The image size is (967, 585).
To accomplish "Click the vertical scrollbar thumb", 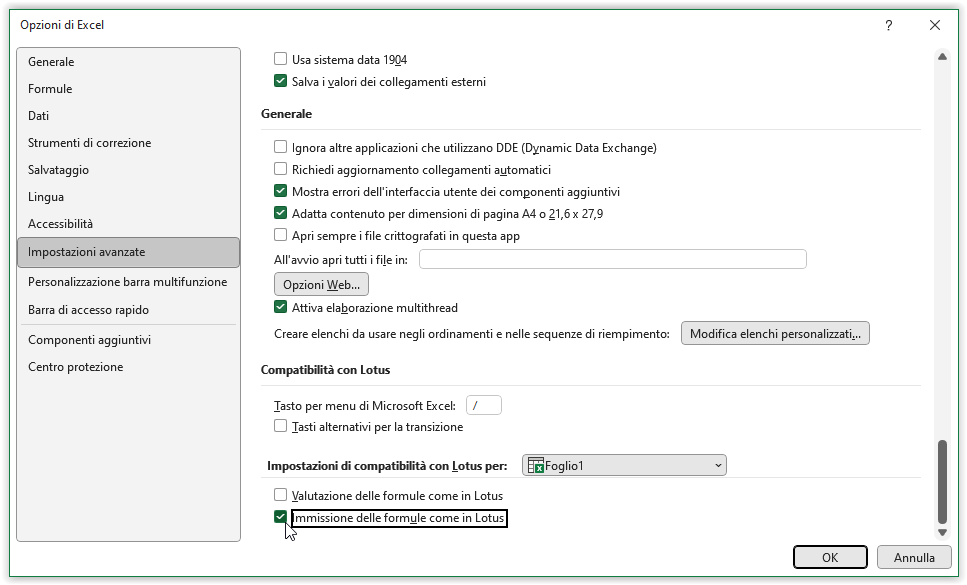I will (x=942, y=481).
